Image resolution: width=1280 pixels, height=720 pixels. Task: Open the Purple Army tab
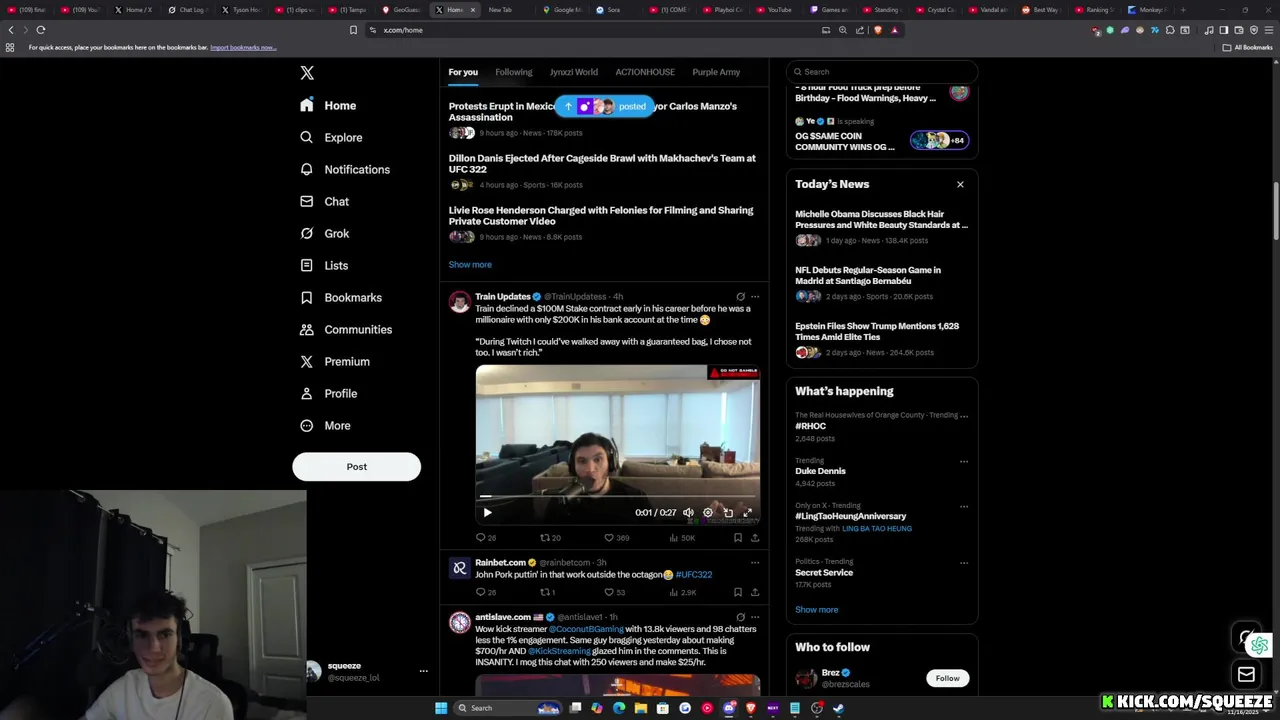point(716,72)
